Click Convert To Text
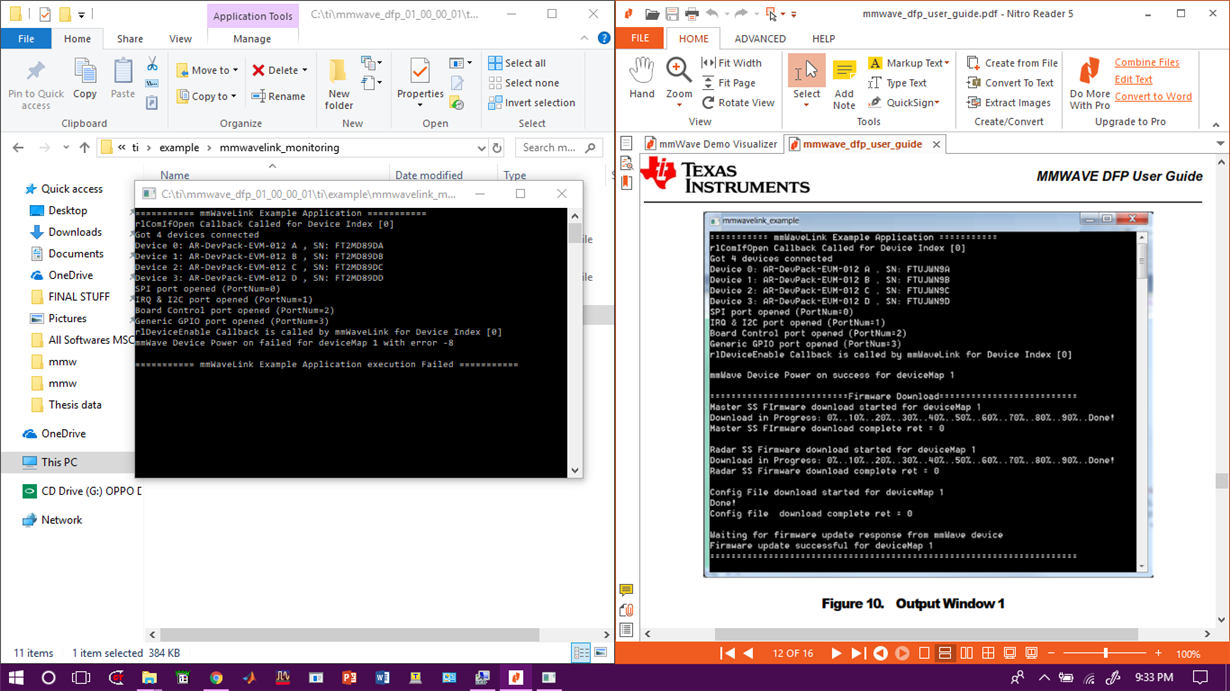This screenshot has width=1230, height=691. coord(1010,83)
